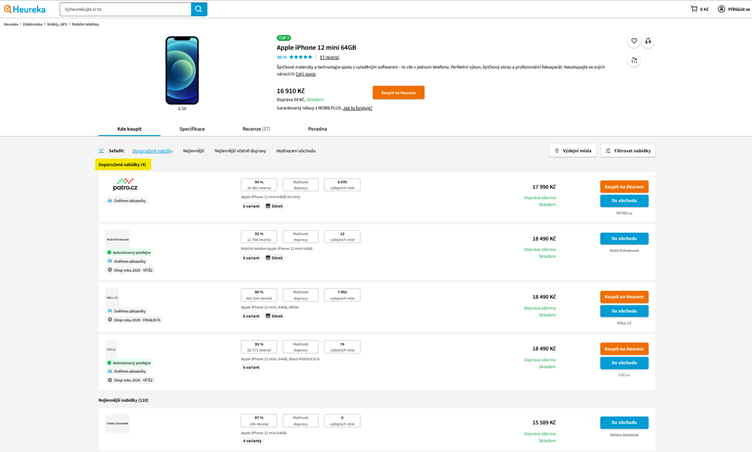Click Koupit na Heurece in Patro.cz offer
The image size is (752, 452).
624,187
